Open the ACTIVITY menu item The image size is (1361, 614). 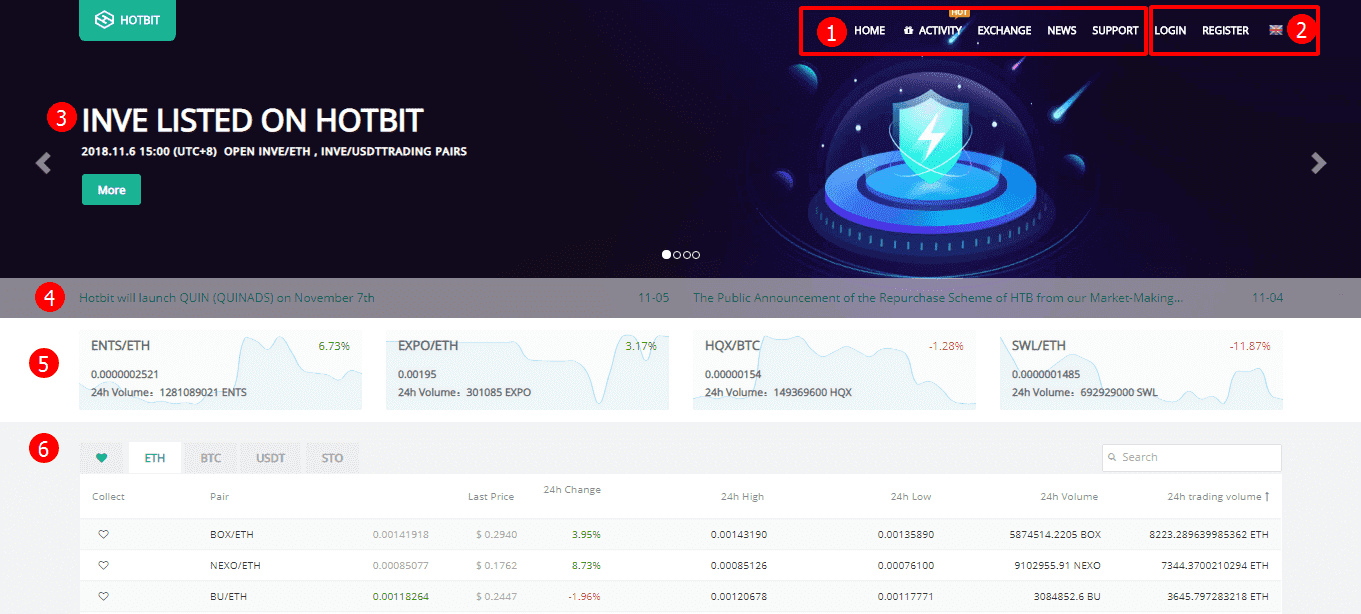point(932,31)
